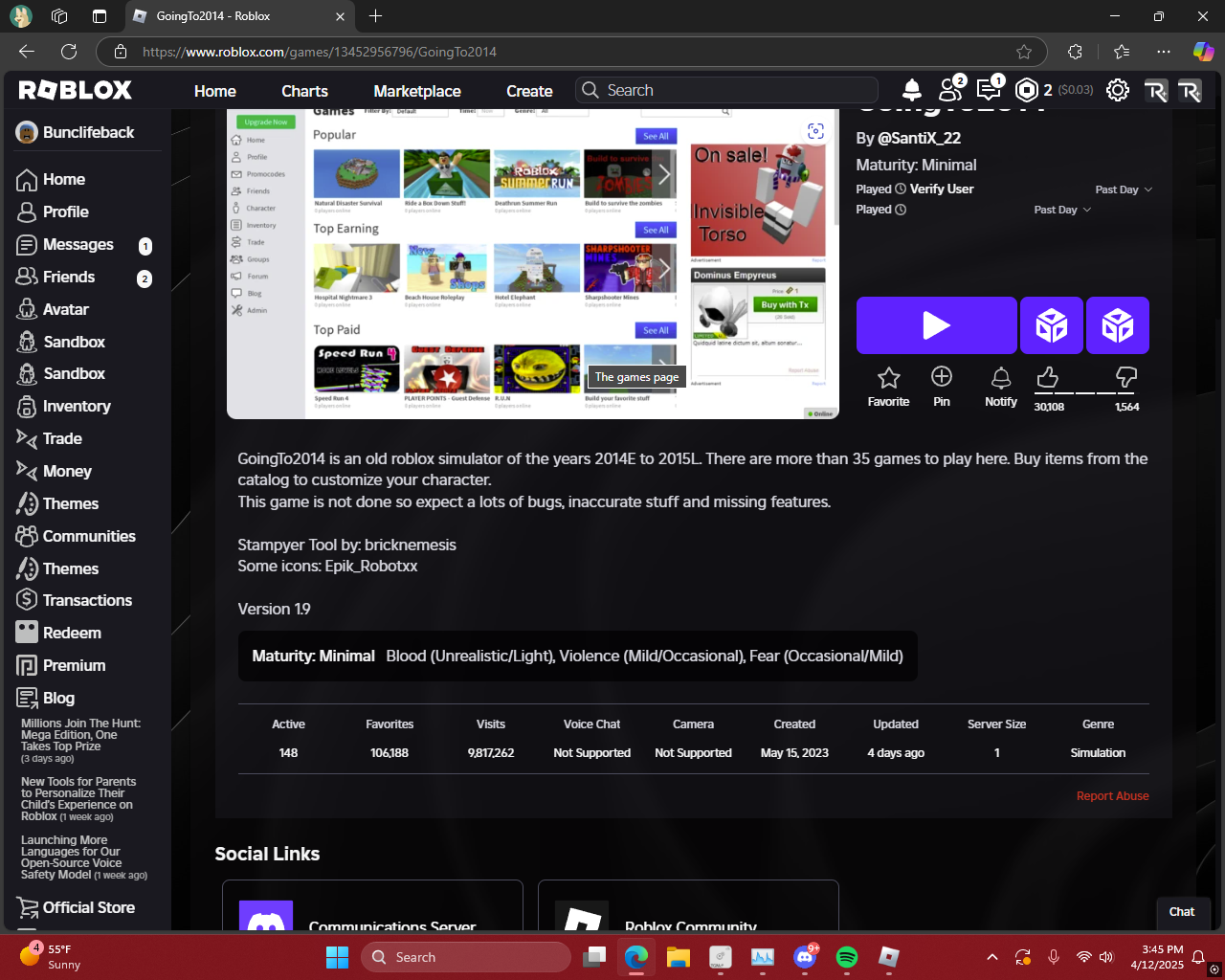Viewport: 1225px width, 980px height.
Task: Open creator link @SantiX_22
Action: tap(920, 138)
